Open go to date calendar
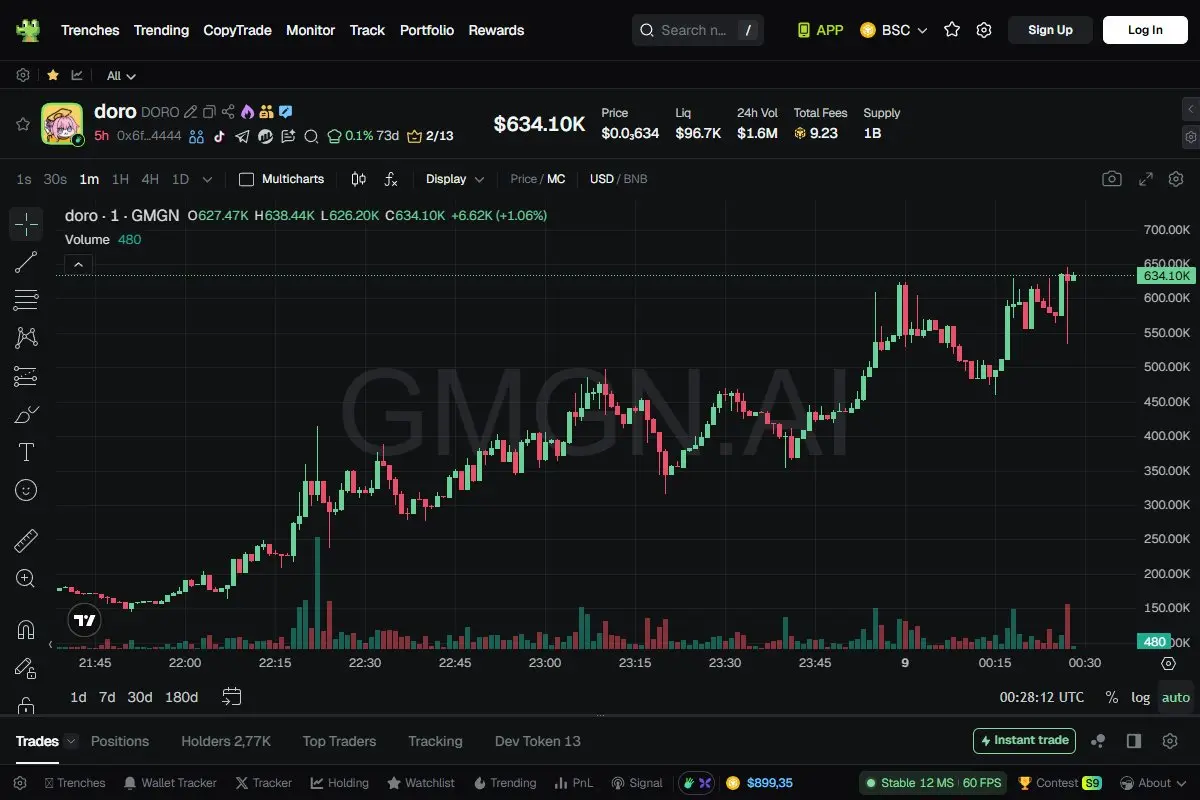The width and height of the screenshot is (1200, 800). [x=232, y=696]
